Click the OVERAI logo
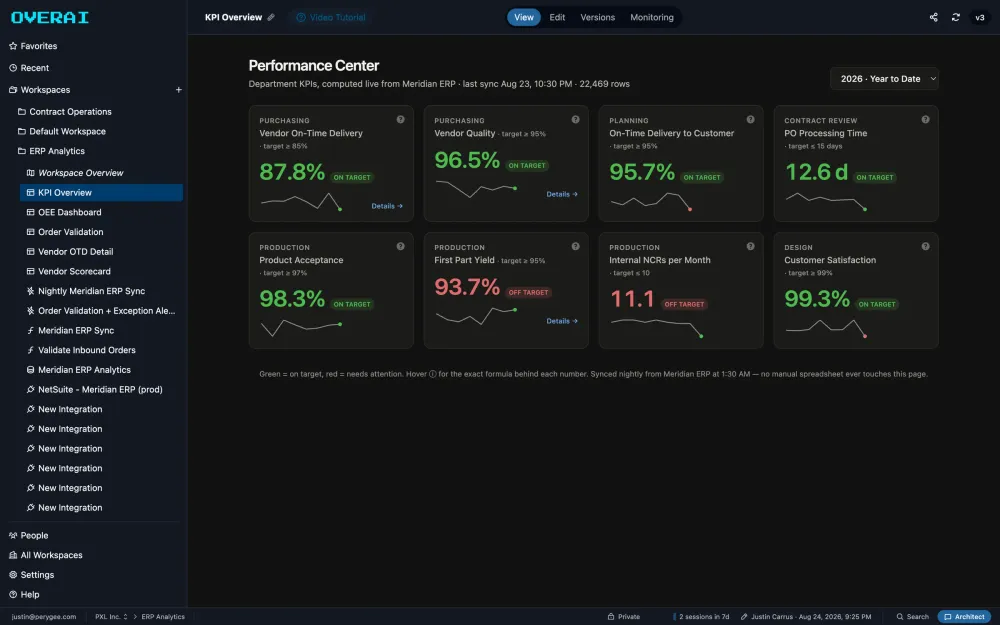Viewport: 1000px width, 625px height. click(50, 18)
